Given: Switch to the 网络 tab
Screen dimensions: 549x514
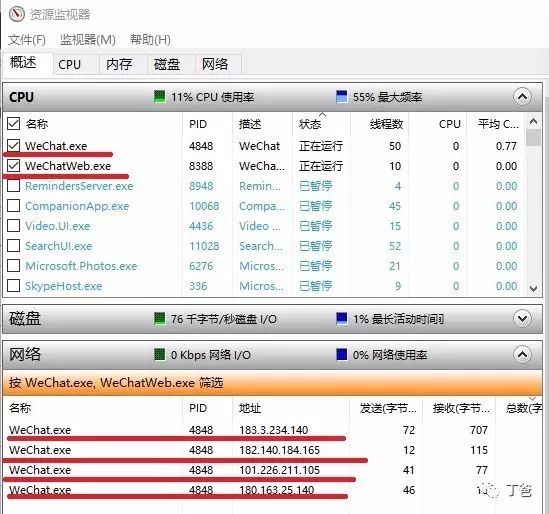Looking at the screenshot, I should click(x=218, y=64).
